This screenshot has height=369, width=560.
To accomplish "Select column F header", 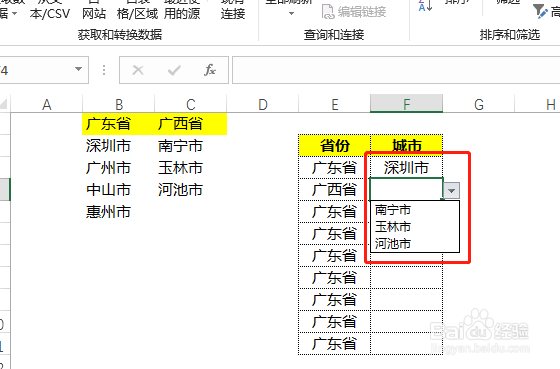I will click(406, 104).
